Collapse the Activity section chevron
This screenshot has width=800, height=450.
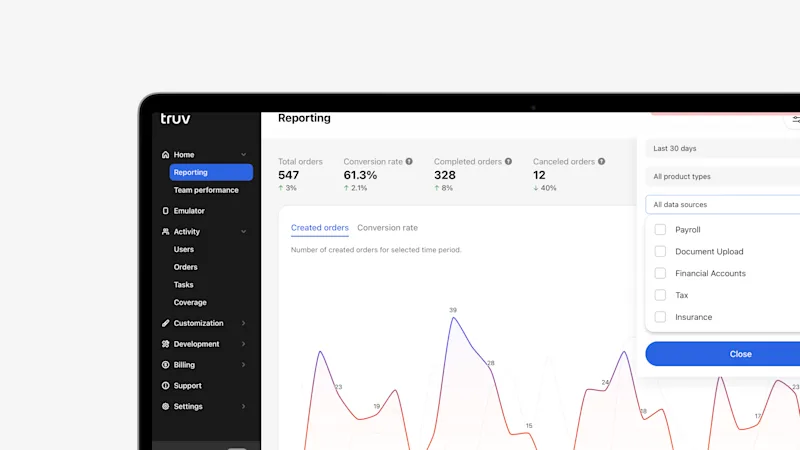(x=243, y=232)
